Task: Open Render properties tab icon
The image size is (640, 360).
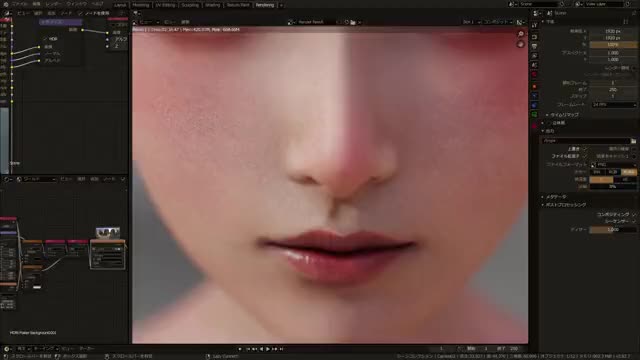Action: point(535,37)
